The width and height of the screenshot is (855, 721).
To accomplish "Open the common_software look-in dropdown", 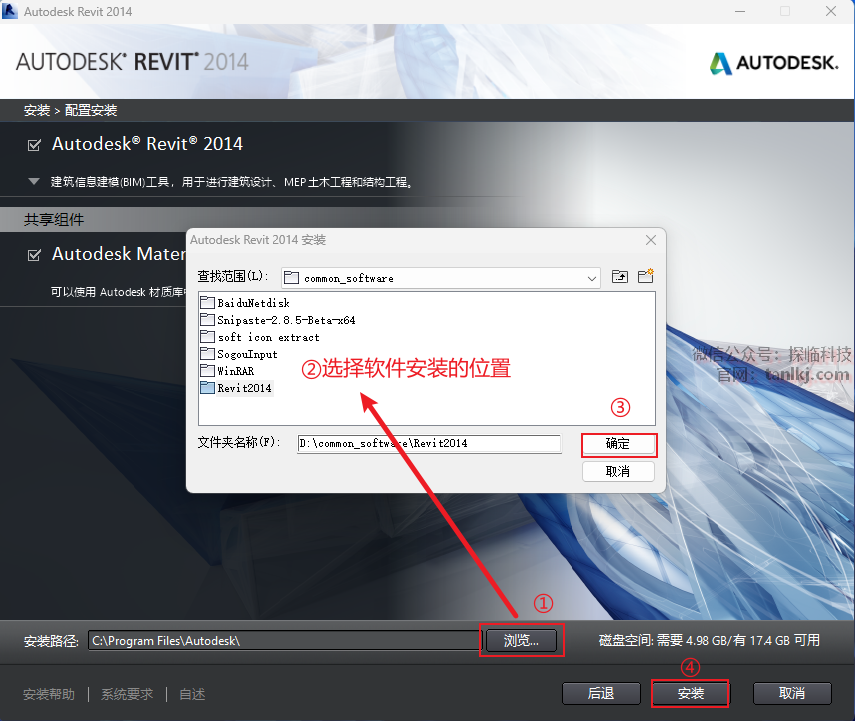I will [x=592, y=278].
